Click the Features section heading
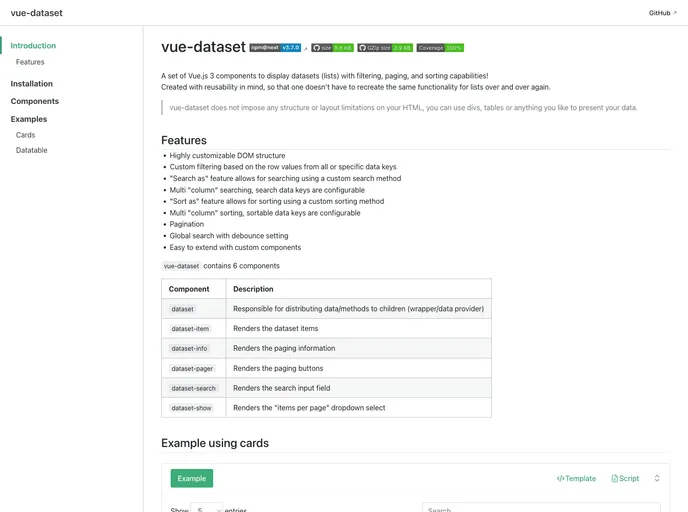Viewport: 688px width, 512px height. pos(184,140)
